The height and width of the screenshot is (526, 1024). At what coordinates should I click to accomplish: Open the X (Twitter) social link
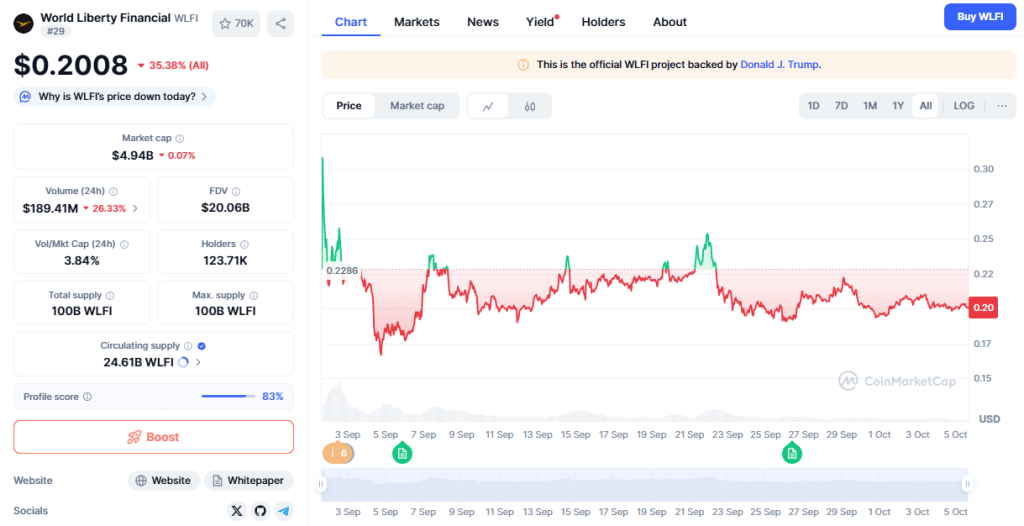pyautogui.click(x=236, y=511)
